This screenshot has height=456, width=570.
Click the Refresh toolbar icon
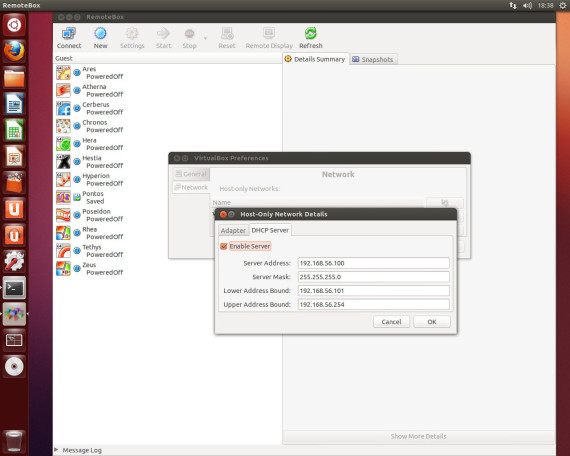pyautogui.click(x=310, y=33)
